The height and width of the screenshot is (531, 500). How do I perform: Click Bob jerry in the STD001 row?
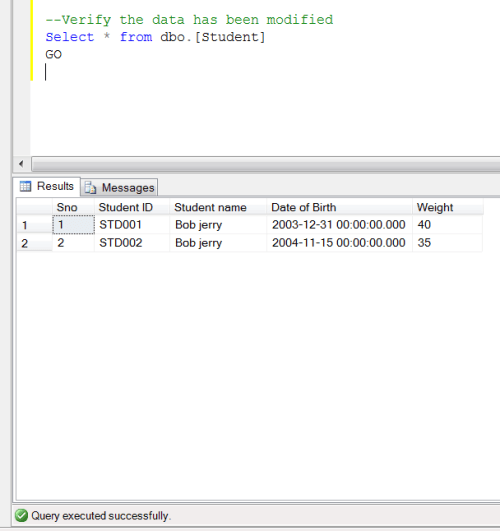218,225
